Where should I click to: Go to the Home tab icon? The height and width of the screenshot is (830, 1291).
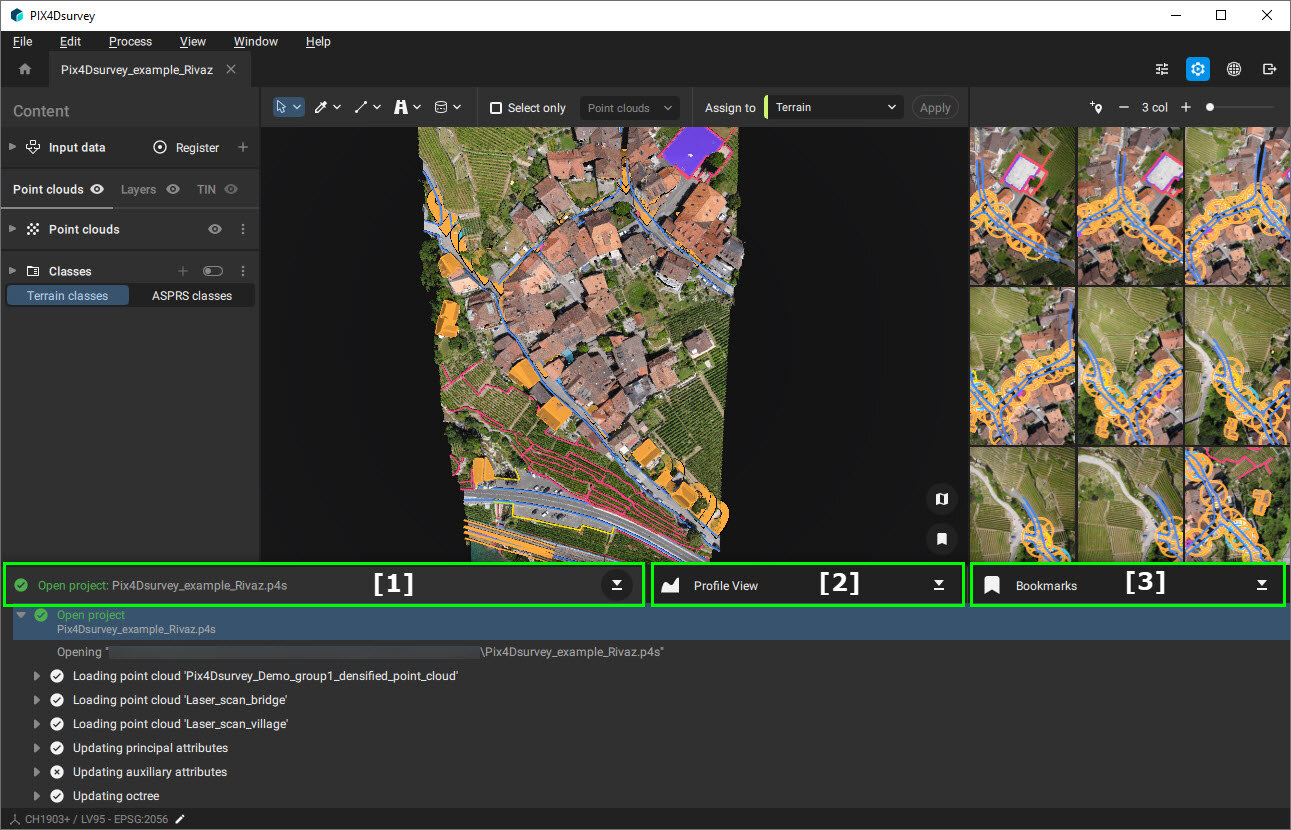click(25, 69)
